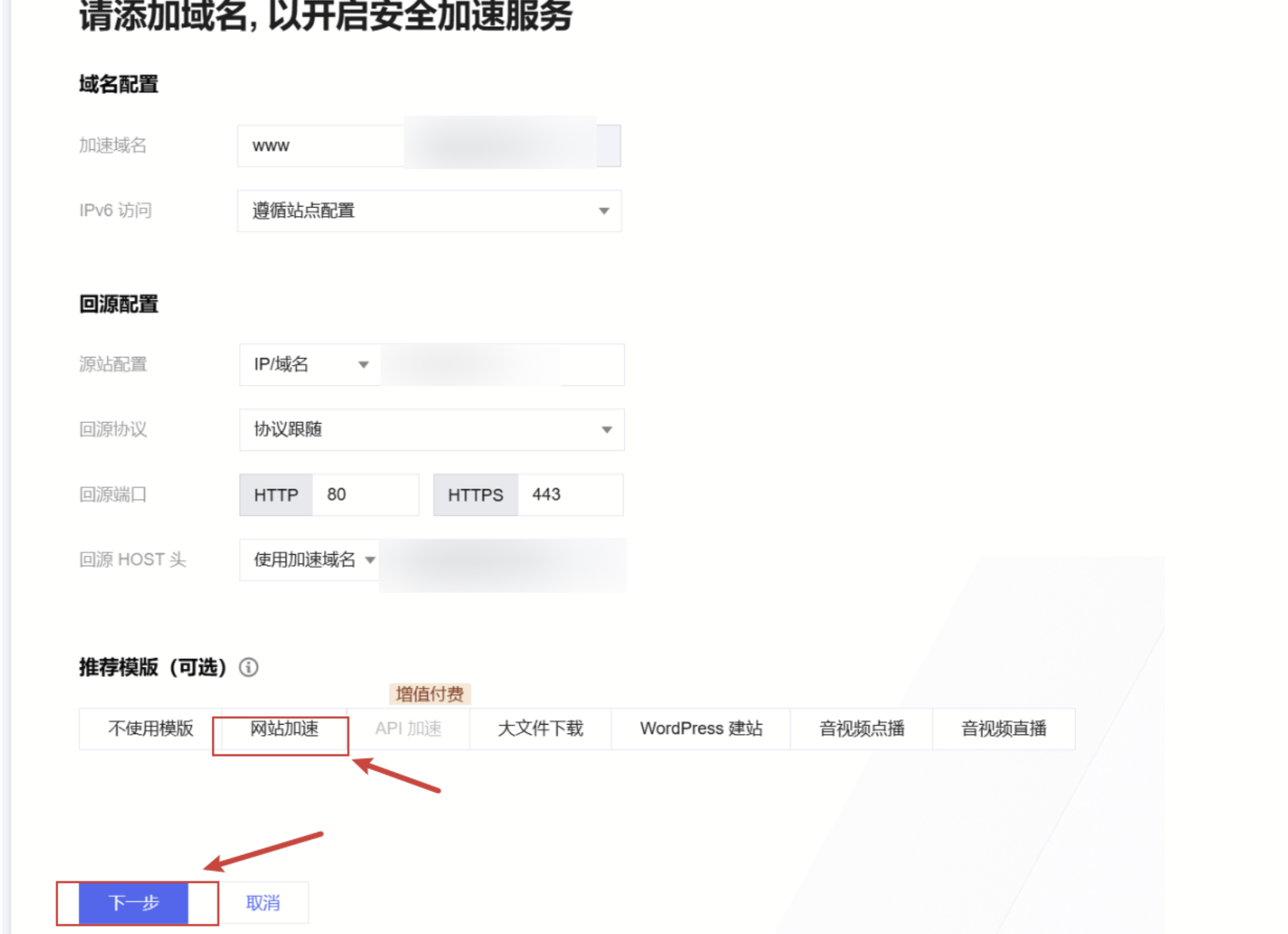Click the info icon beside 推荐模版
Viewport: 1288px width, 934px height.
249,668
